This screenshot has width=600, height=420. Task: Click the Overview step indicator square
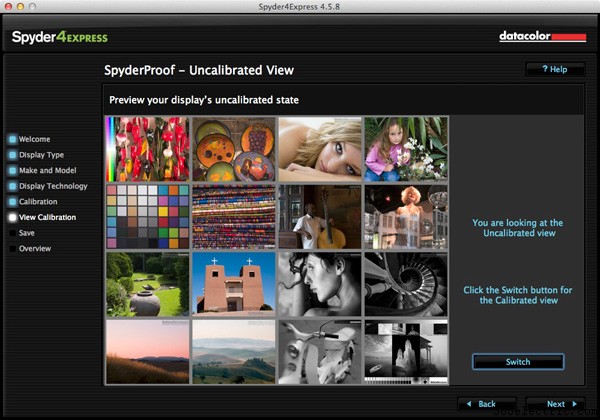pos(12,249)
